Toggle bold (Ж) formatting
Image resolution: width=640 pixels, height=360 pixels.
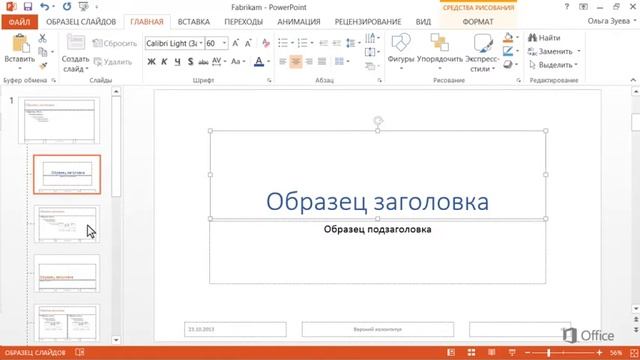click(x=151, y=62)
